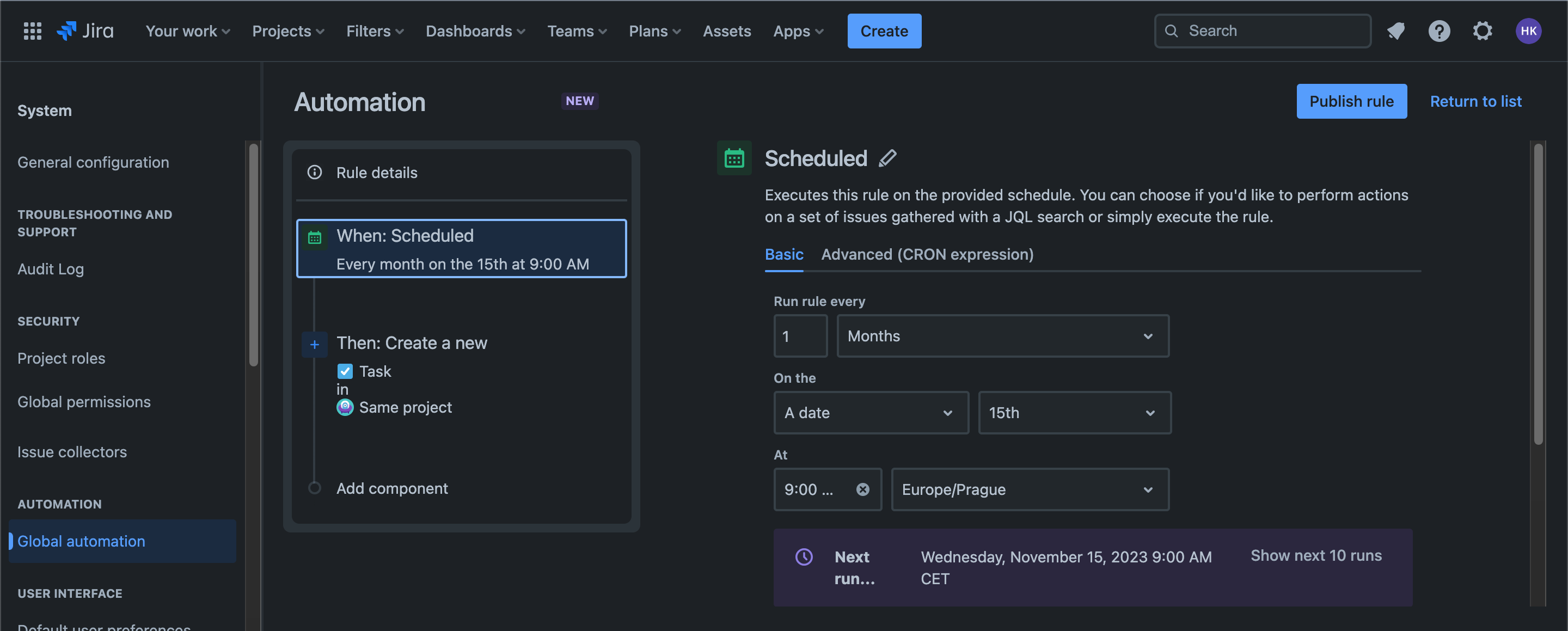Click the 9:00 time input field
The image size is (1568, 631).
click(827, 489)
